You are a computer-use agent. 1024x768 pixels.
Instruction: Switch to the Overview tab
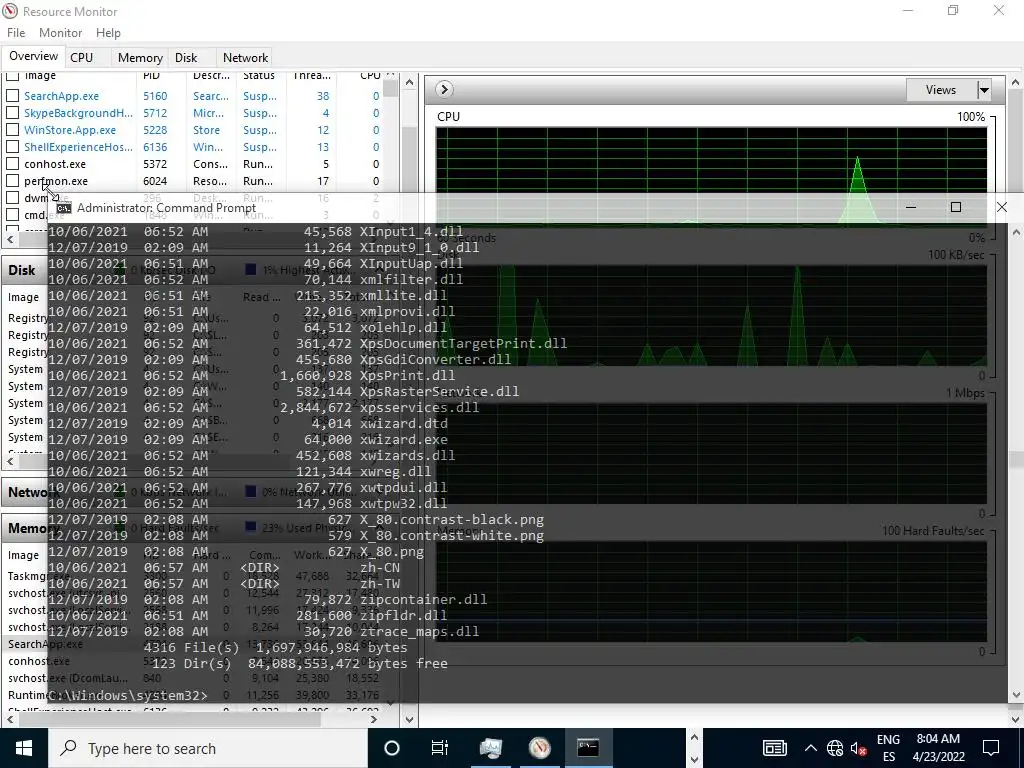tap(33, 56)
